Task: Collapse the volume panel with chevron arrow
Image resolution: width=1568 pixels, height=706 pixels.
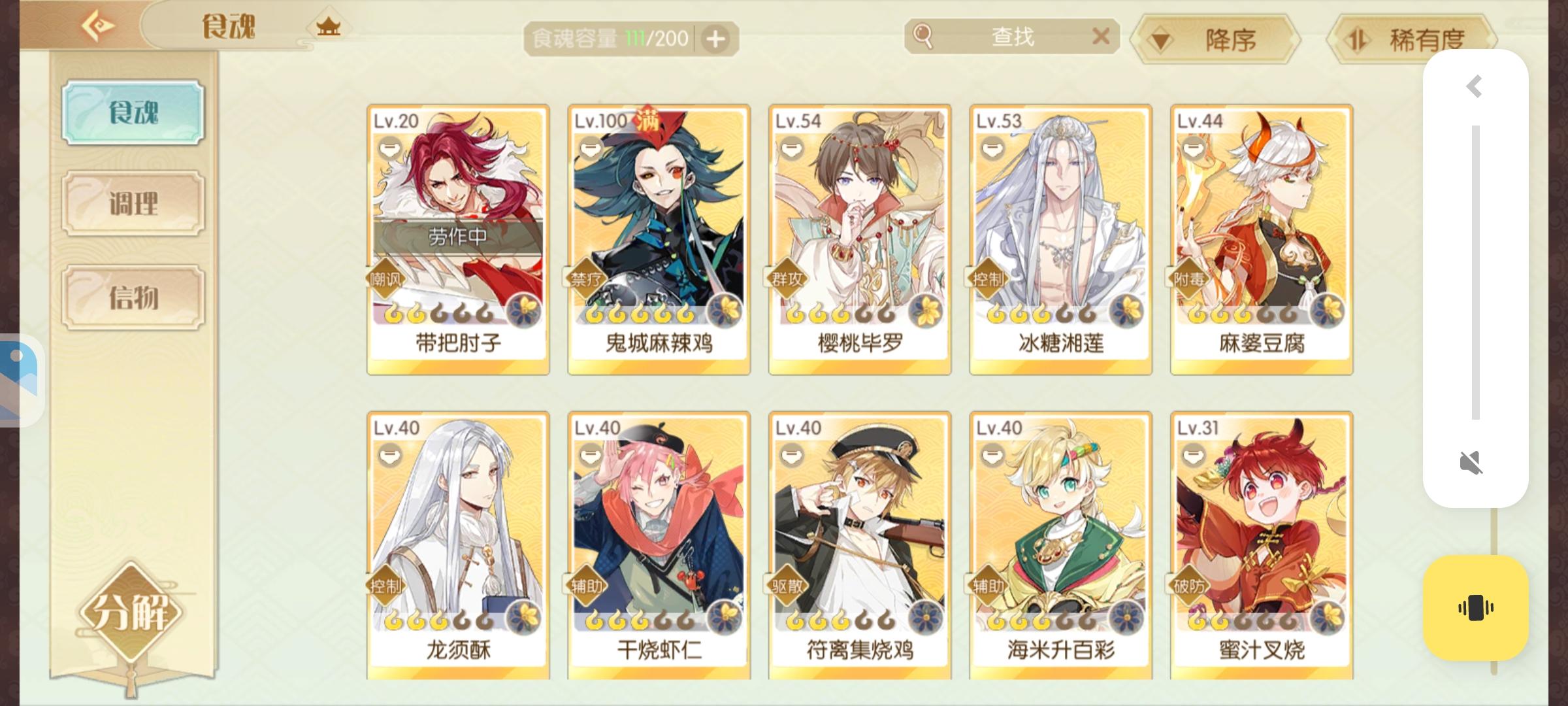Action: (1474, 86)
